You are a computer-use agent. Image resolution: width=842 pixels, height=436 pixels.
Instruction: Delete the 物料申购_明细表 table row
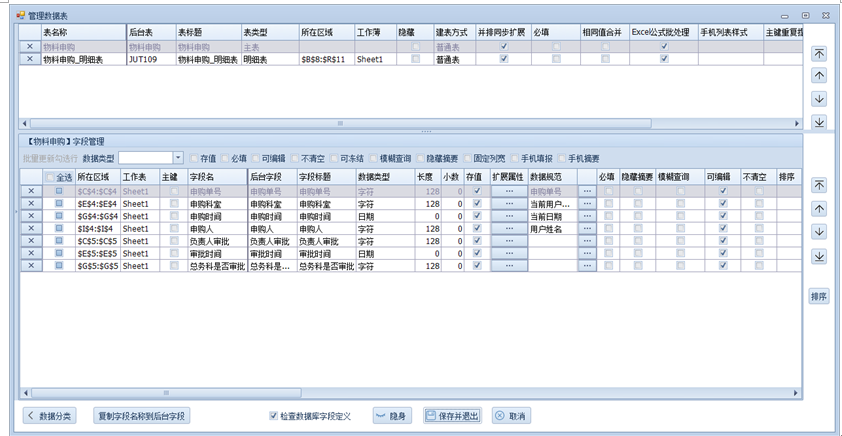29,60
